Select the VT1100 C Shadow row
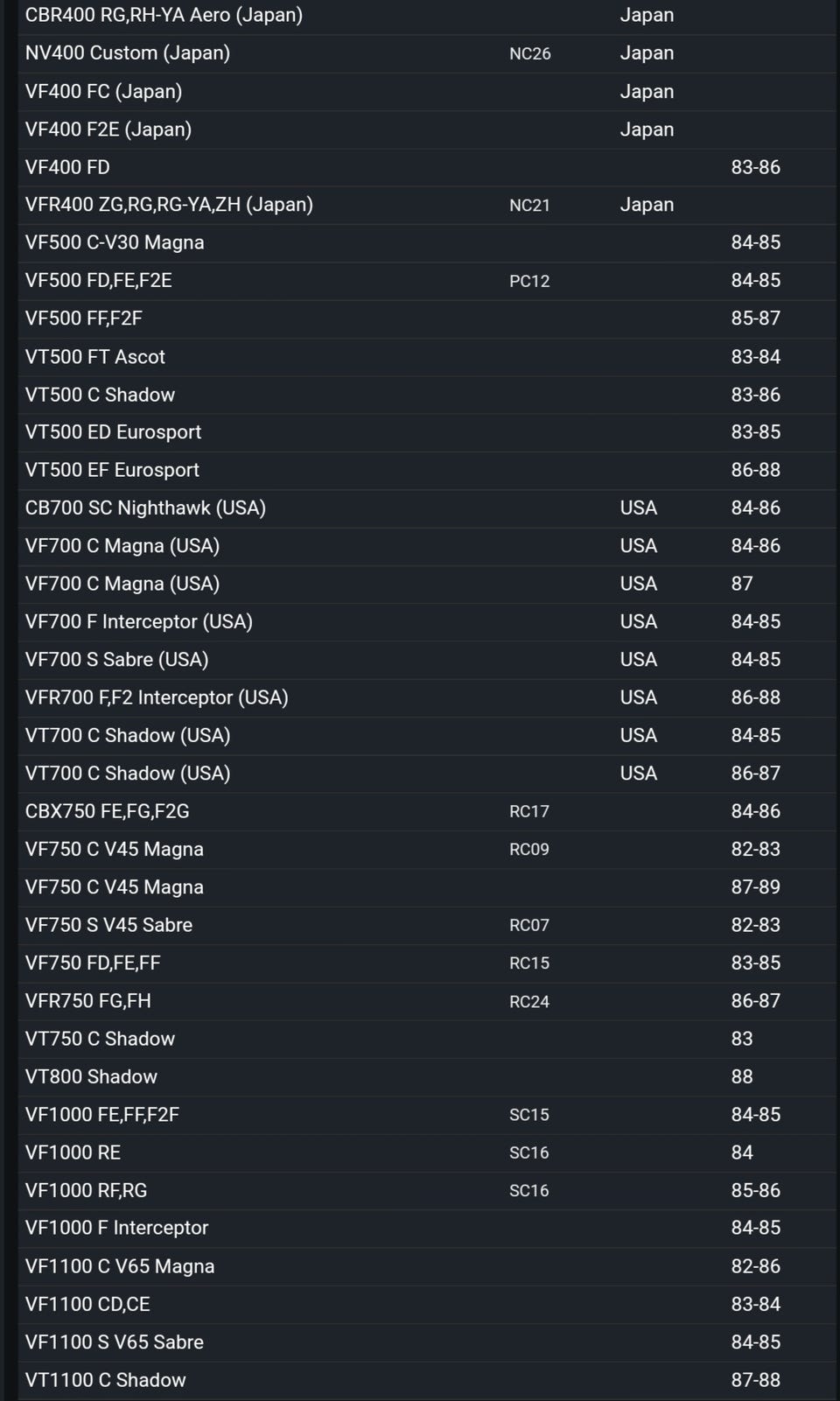Viewport: 840px width, 1401px height. (105, 1380)
